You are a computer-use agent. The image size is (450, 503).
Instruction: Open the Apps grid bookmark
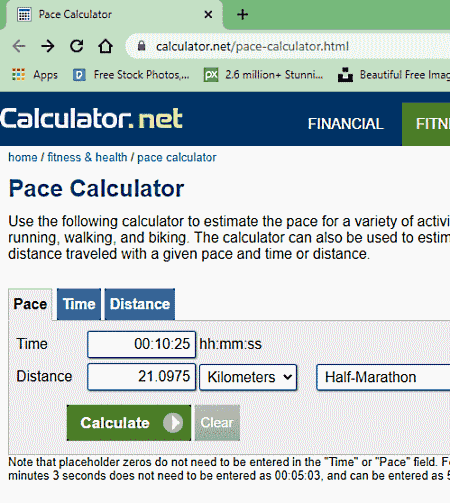35,75
